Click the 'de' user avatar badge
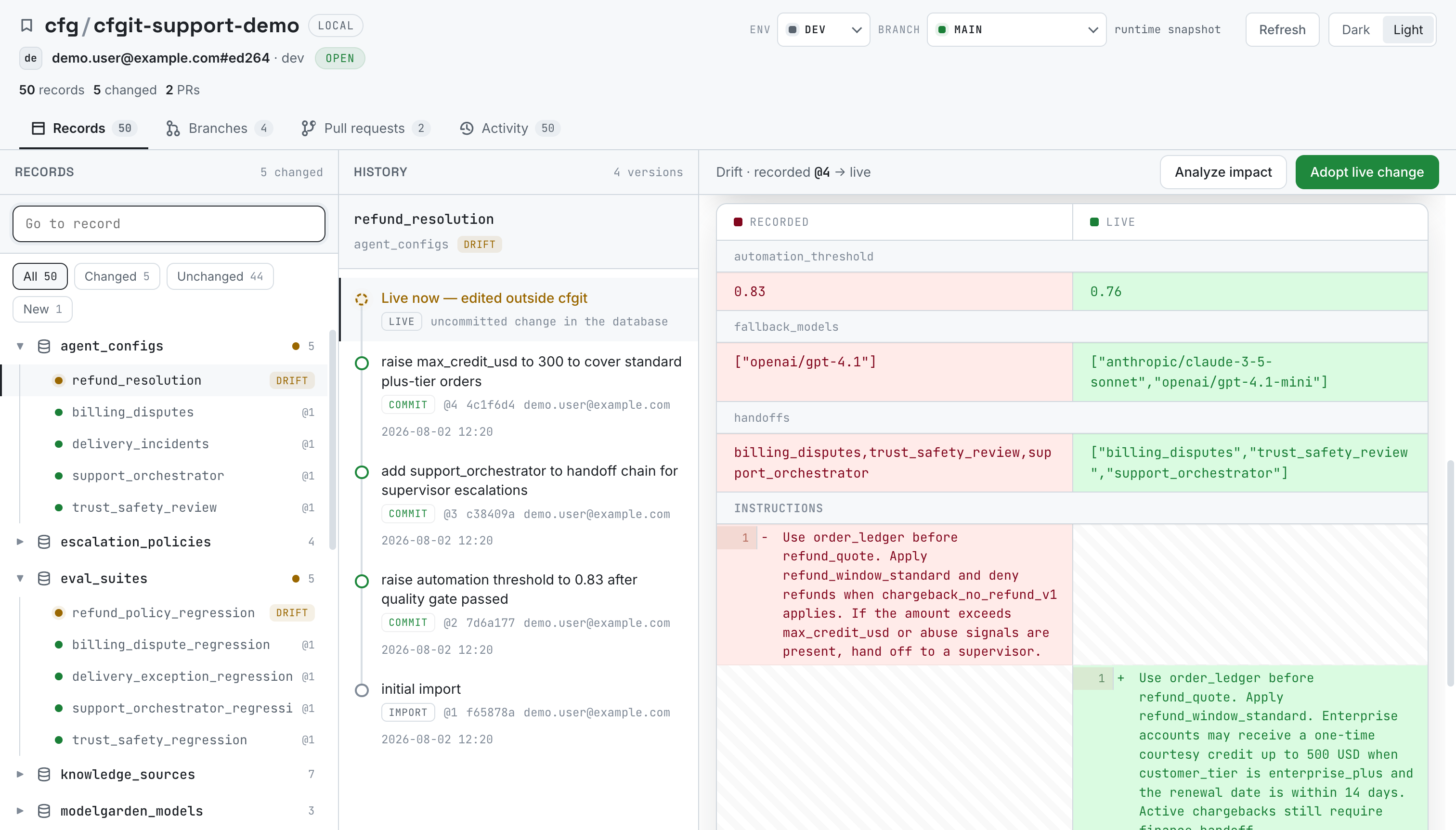This screenshot has height=830, width=1456. (31, 58)
